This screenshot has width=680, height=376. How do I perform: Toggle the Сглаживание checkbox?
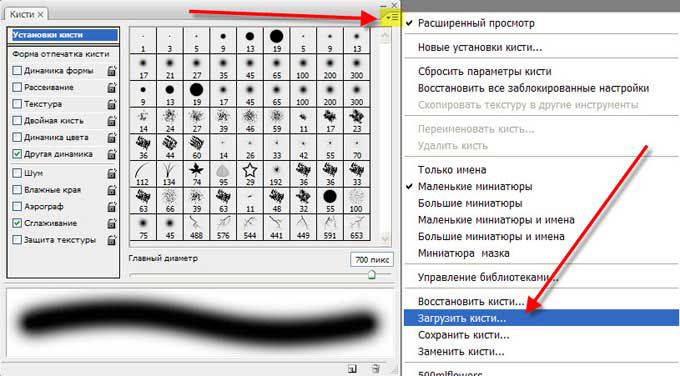pos(17,223)
